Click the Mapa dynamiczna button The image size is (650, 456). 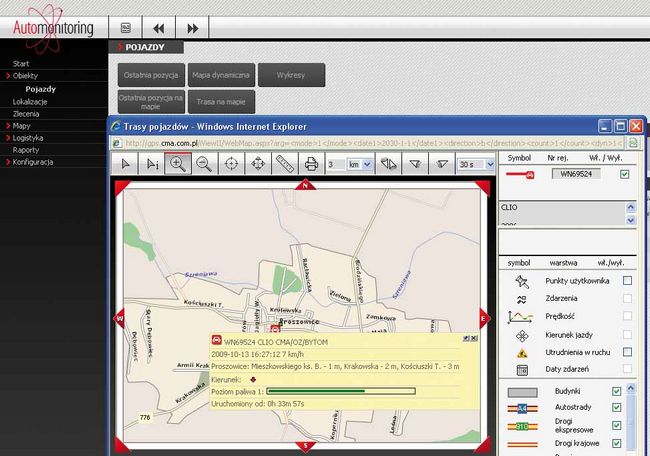(x=219, y=75)
